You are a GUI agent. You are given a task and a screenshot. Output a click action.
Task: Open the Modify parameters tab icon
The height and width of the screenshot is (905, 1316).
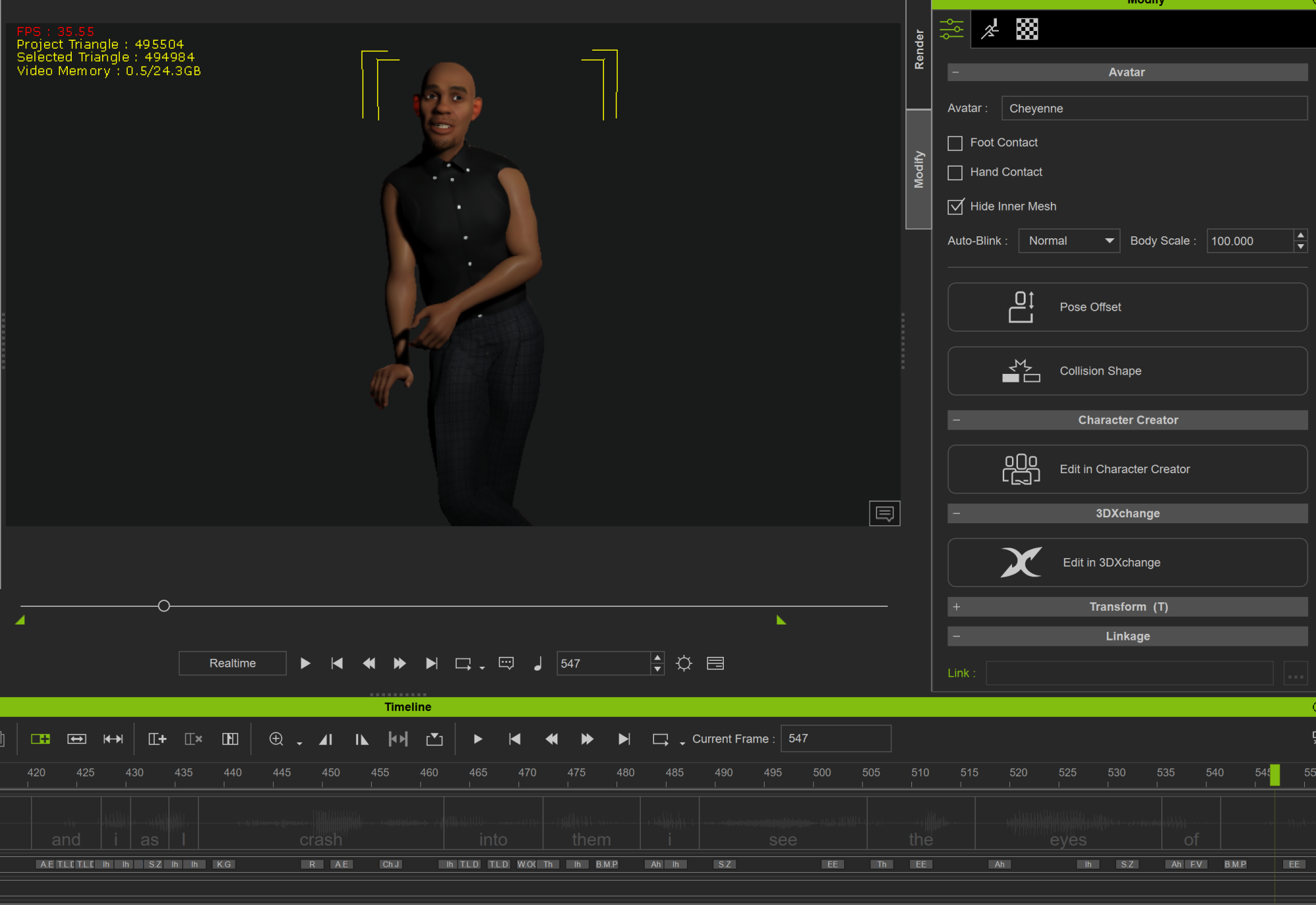[951, 29]
